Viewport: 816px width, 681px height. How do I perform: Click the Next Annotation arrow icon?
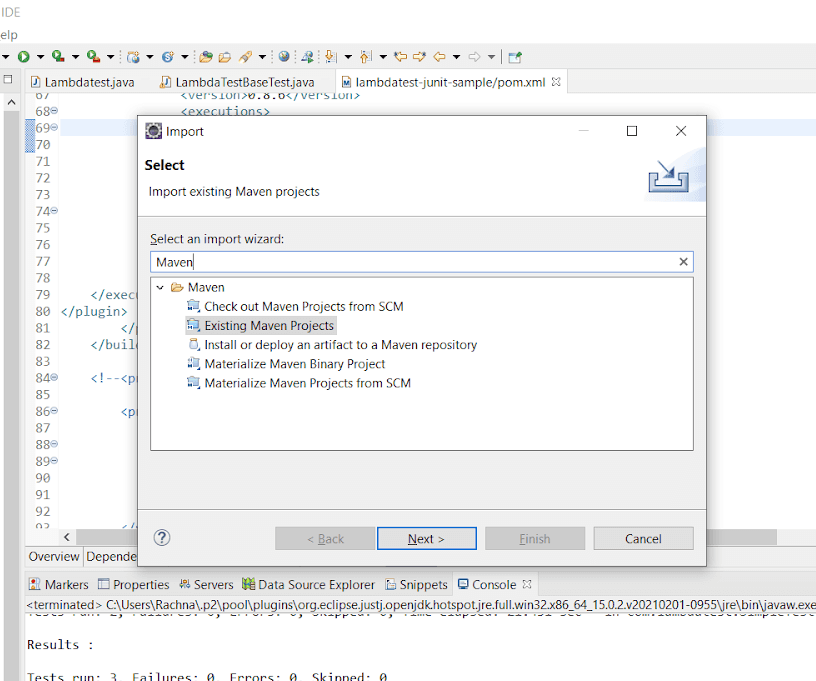click(331, 57)
